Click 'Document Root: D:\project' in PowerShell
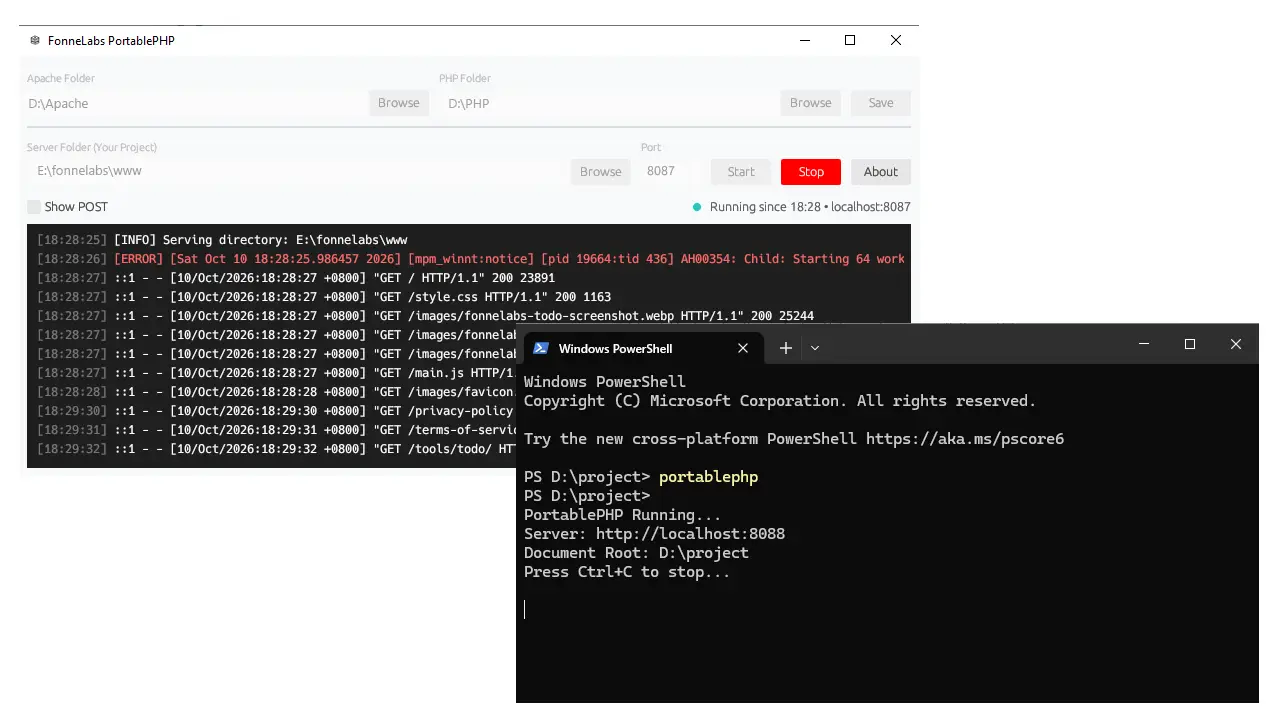The image size is (1280, 720). point(636,553)
